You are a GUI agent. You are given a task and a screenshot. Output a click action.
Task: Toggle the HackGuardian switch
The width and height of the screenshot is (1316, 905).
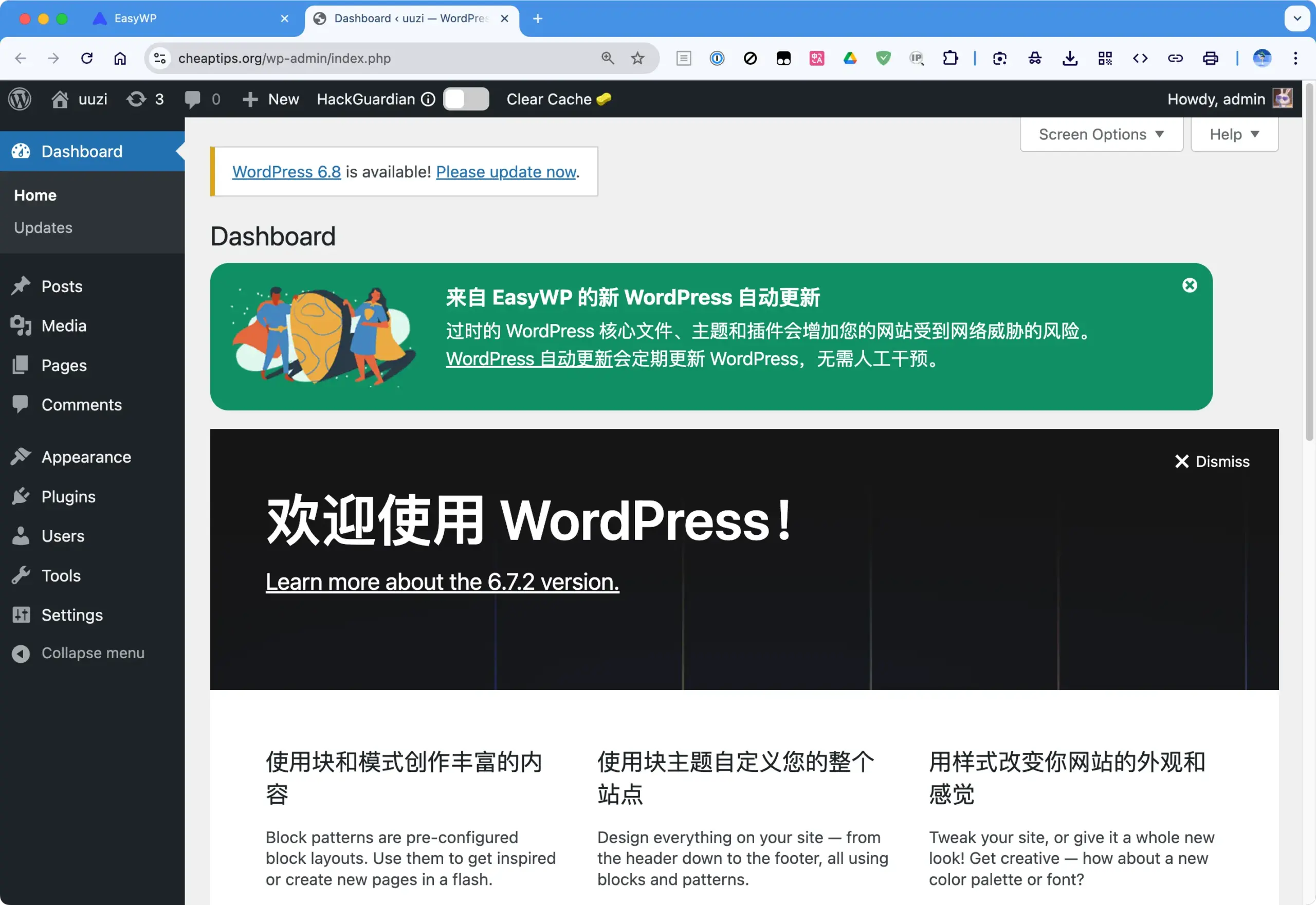coord(466,99)
